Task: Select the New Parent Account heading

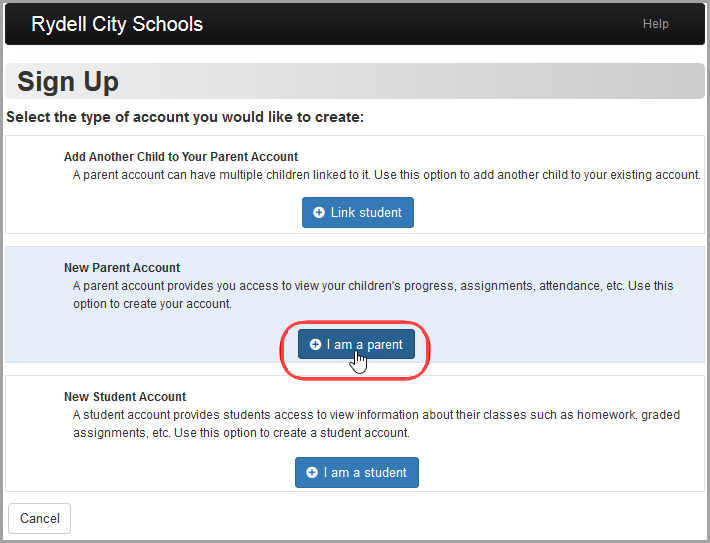Action: [122, 268]
